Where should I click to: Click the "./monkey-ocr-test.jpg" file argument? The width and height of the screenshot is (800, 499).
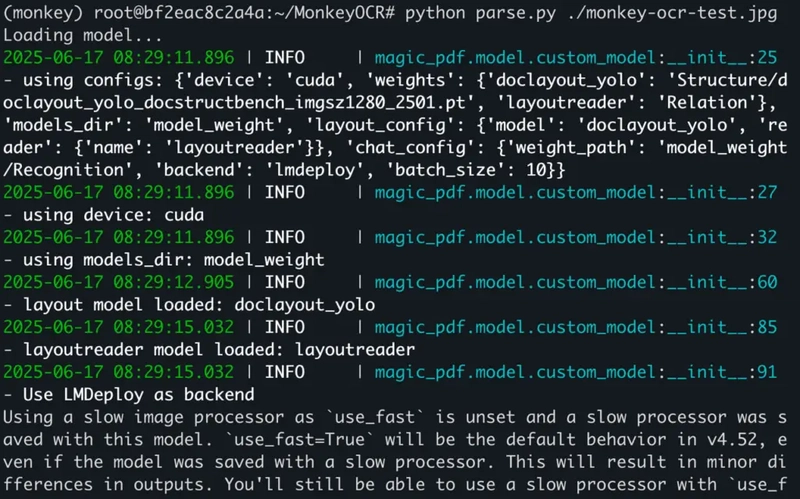pyautogui.click(x=672, y=13)
